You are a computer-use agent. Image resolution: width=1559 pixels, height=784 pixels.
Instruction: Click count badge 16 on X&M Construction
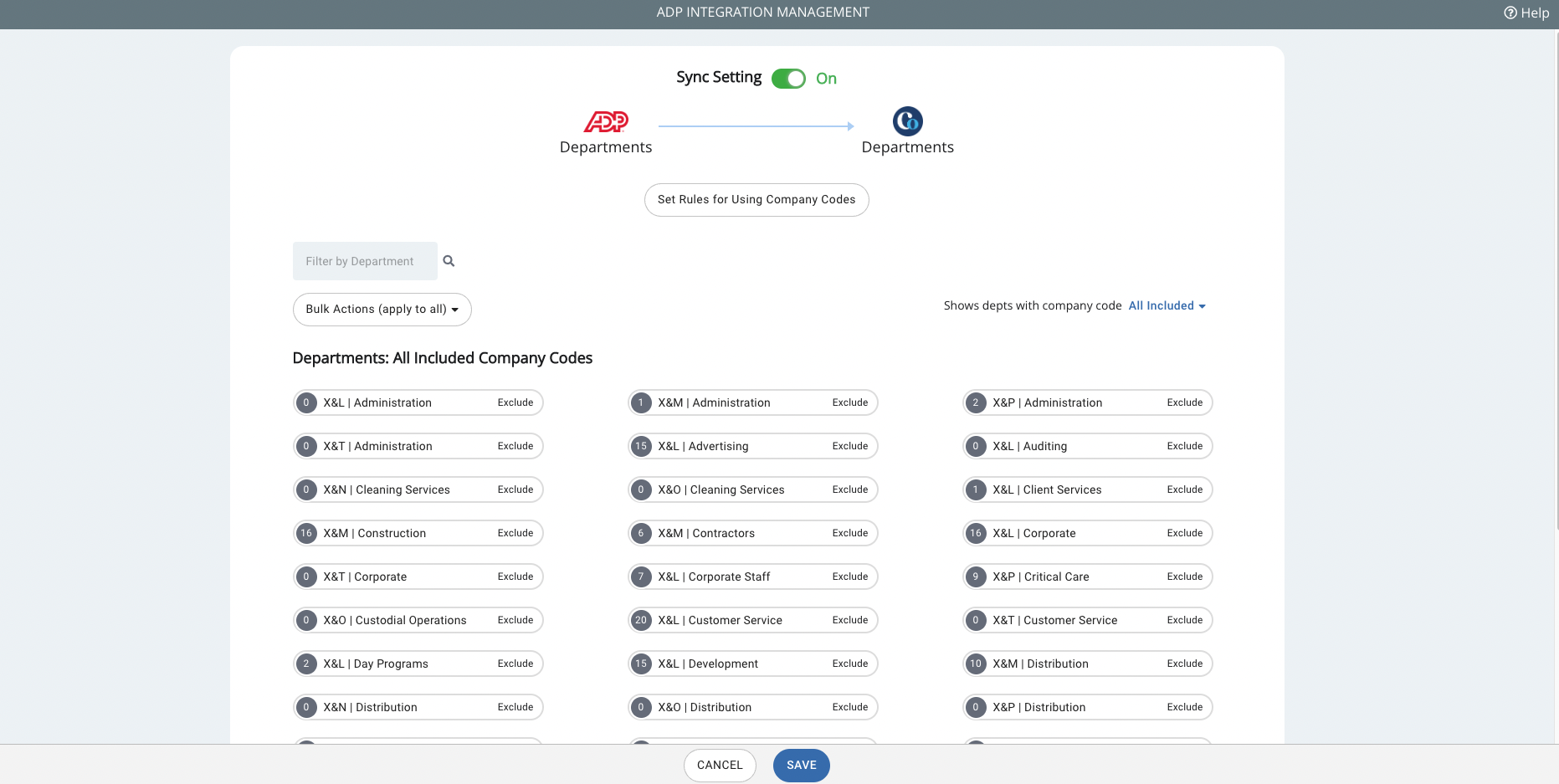pyautogui.click(x=306, y=533)
